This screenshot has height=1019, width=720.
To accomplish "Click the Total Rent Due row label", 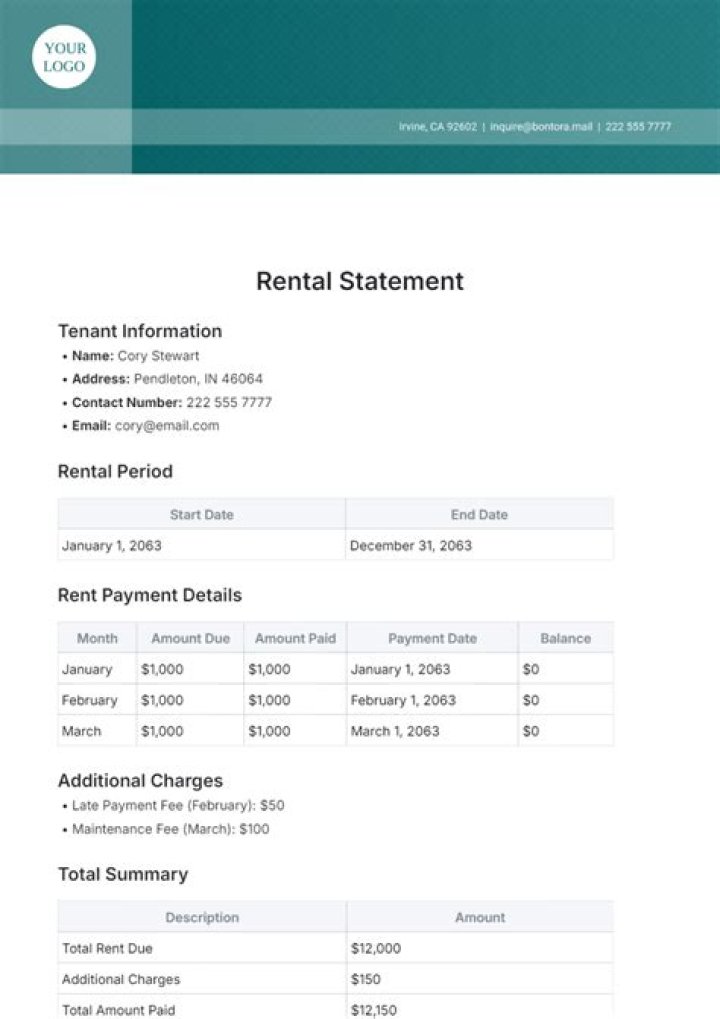I will click(108, 948).
